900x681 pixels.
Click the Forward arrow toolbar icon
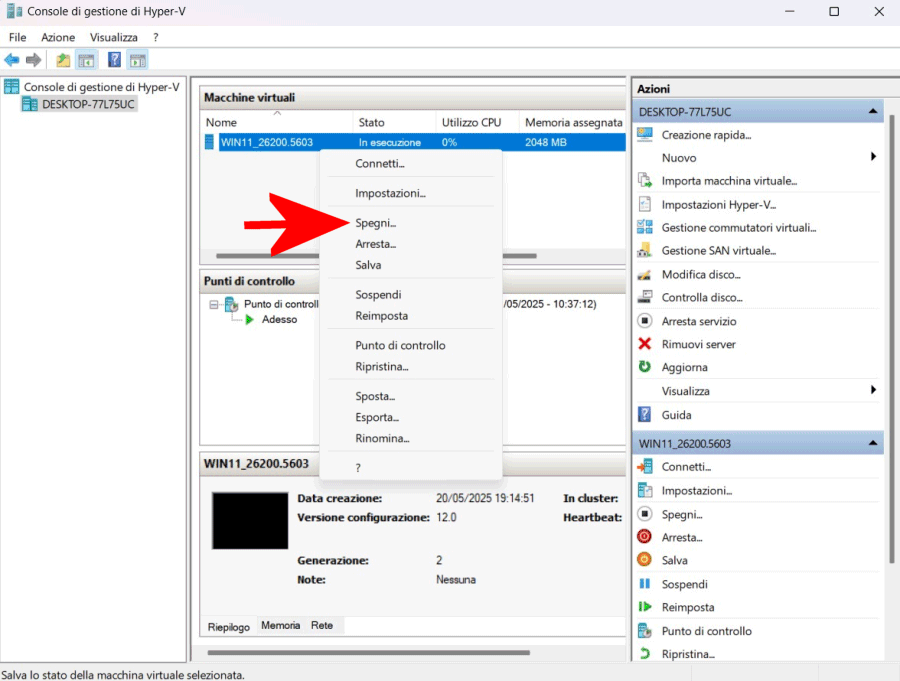click(x=34, y=59)
